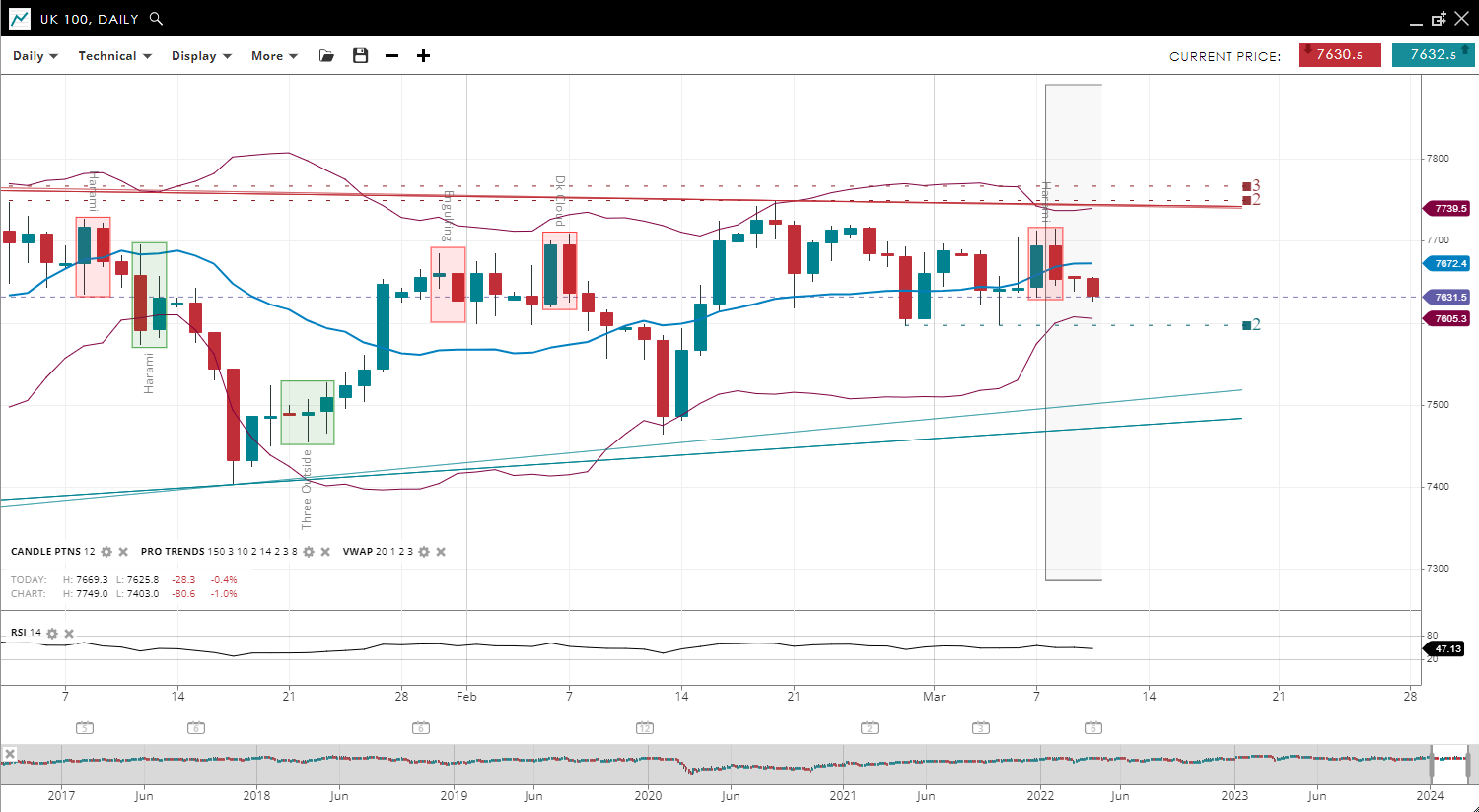Remove the Candle Ptns indicator

point(122,552)
